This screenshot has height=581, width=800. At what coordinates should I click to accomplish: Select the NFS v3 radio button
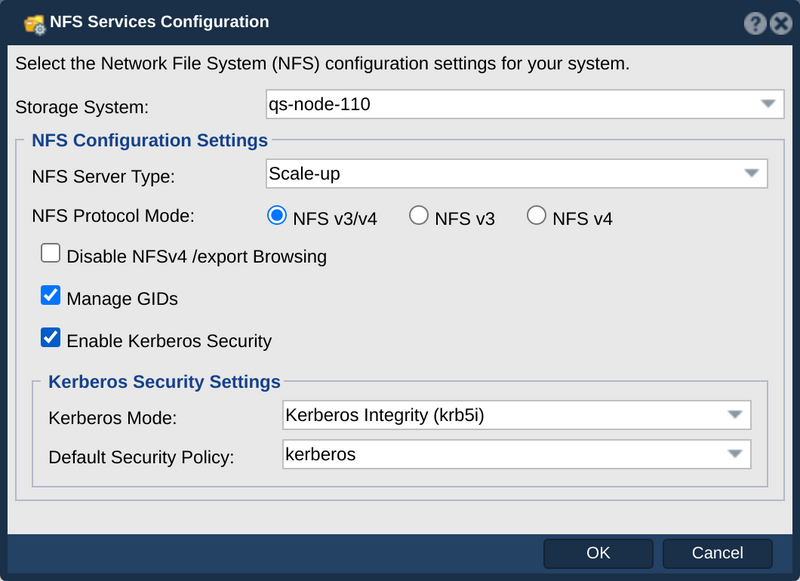click(x=418, y=215)
